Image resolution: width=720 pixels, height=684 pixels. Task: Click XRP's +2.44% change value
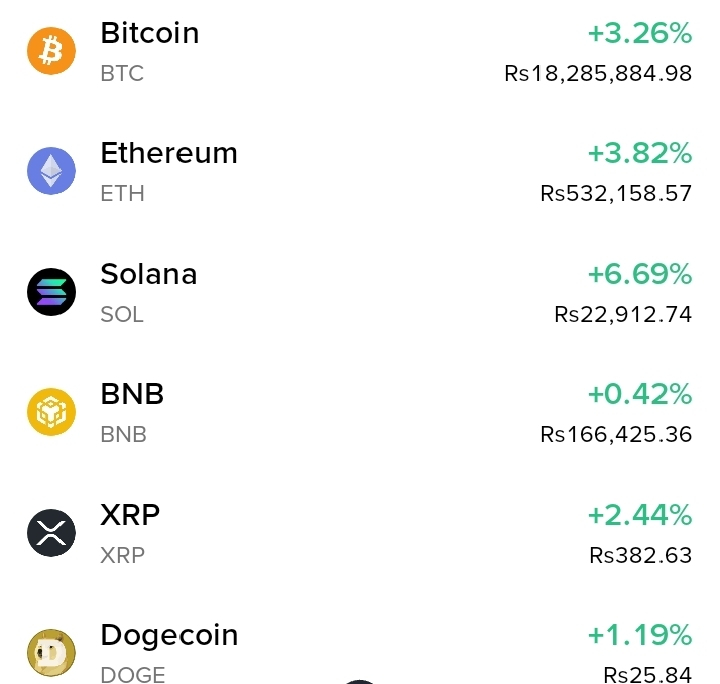click(x=639, y=515)
